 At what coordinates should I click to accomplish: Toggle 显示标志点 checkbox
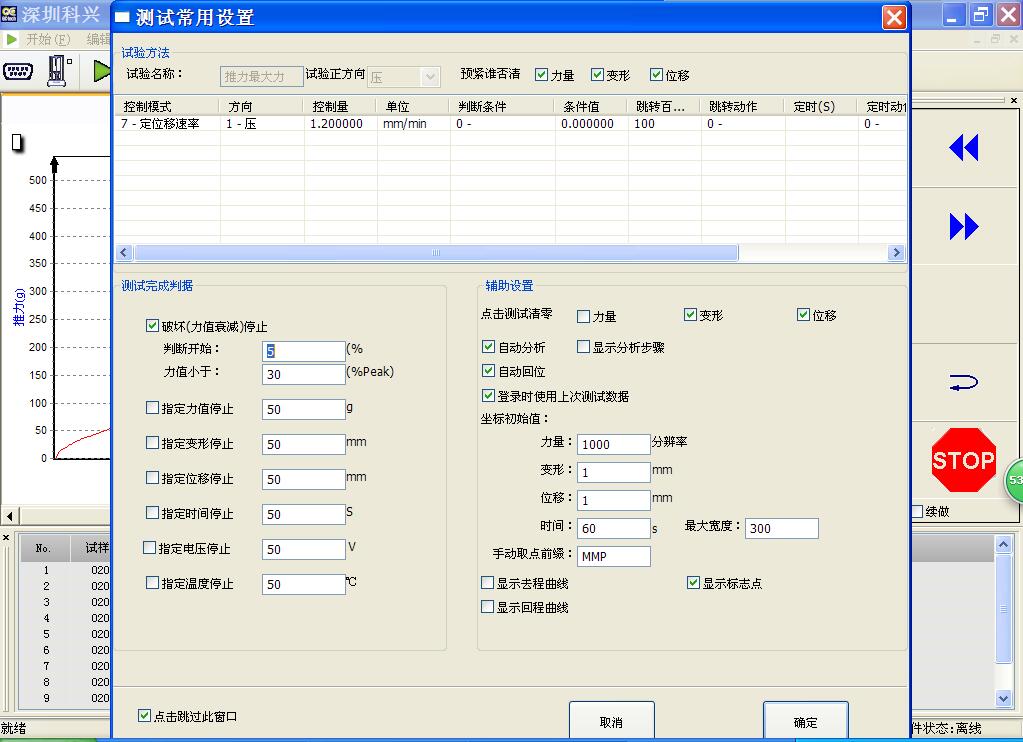(x=694, y=583)
